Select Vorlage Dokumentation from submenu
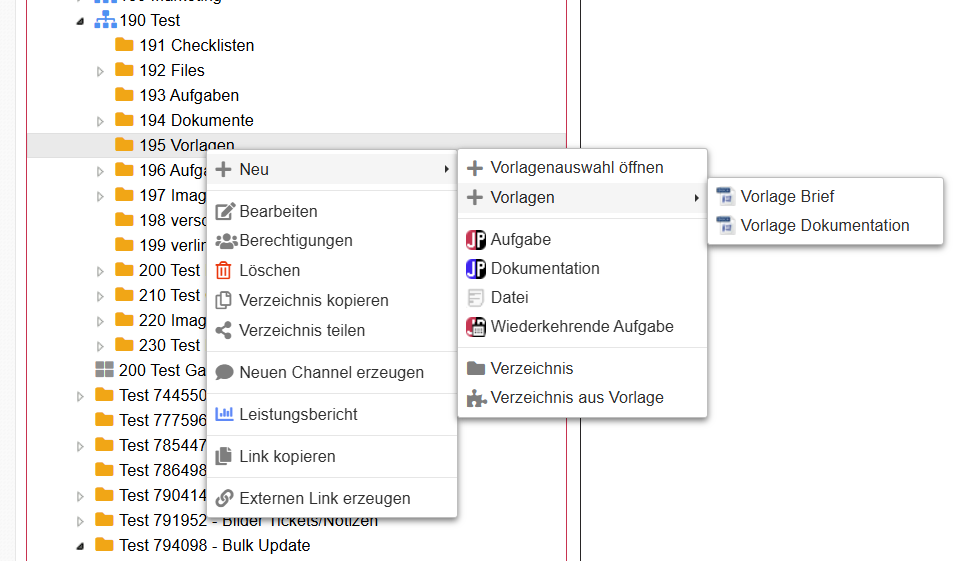The image size is (977, 561). click(824, 226)
